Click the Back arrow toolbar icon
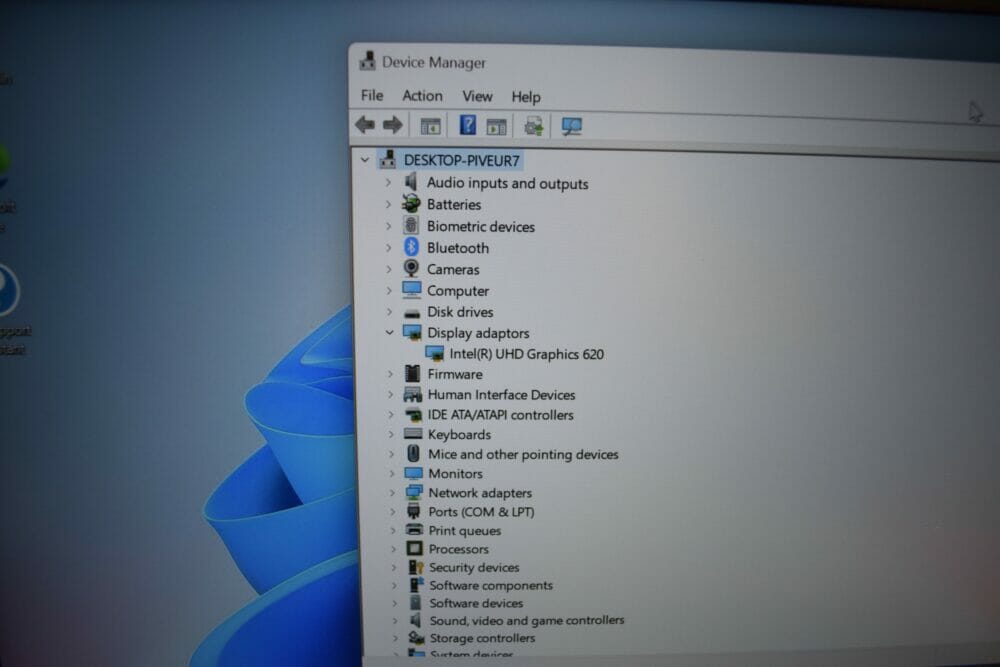 point(365,124)
